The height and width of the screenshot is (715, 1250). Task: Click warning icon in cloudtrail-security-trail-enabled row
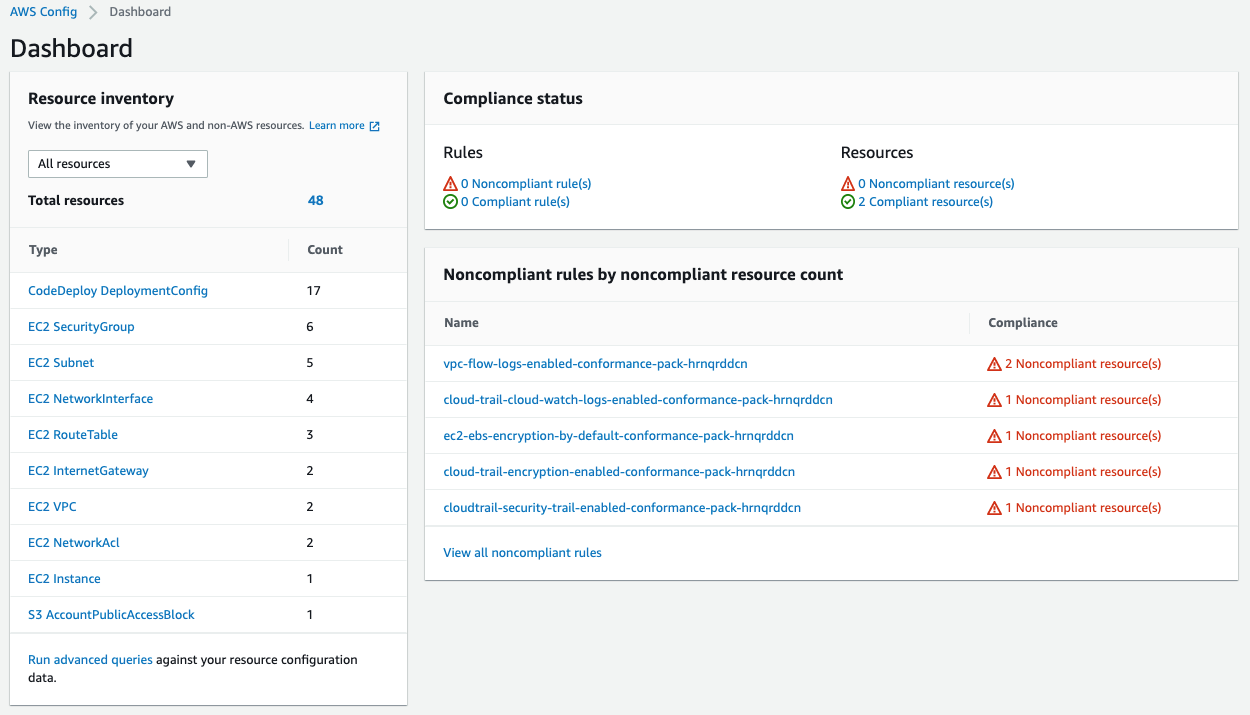coord(994,508)
